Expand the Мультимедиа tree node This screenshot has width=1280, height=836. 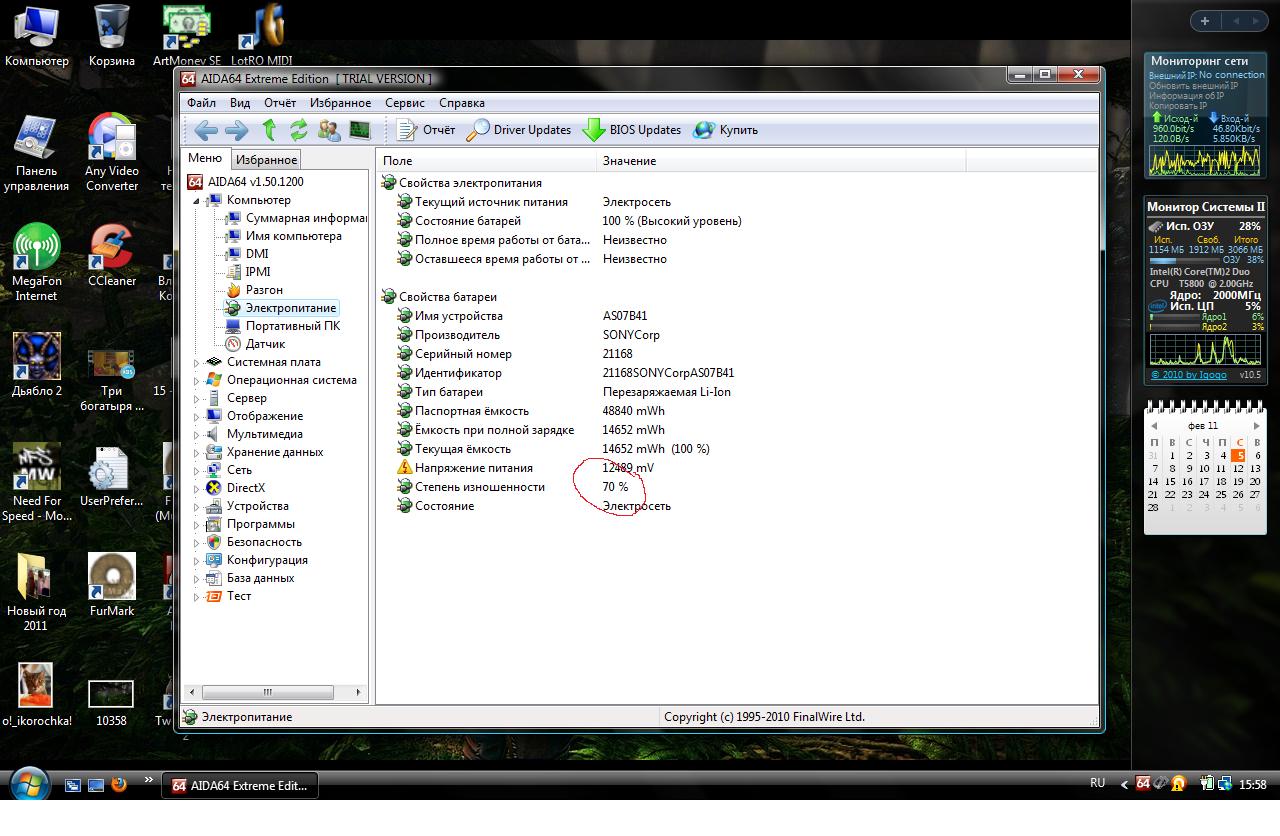197,434
